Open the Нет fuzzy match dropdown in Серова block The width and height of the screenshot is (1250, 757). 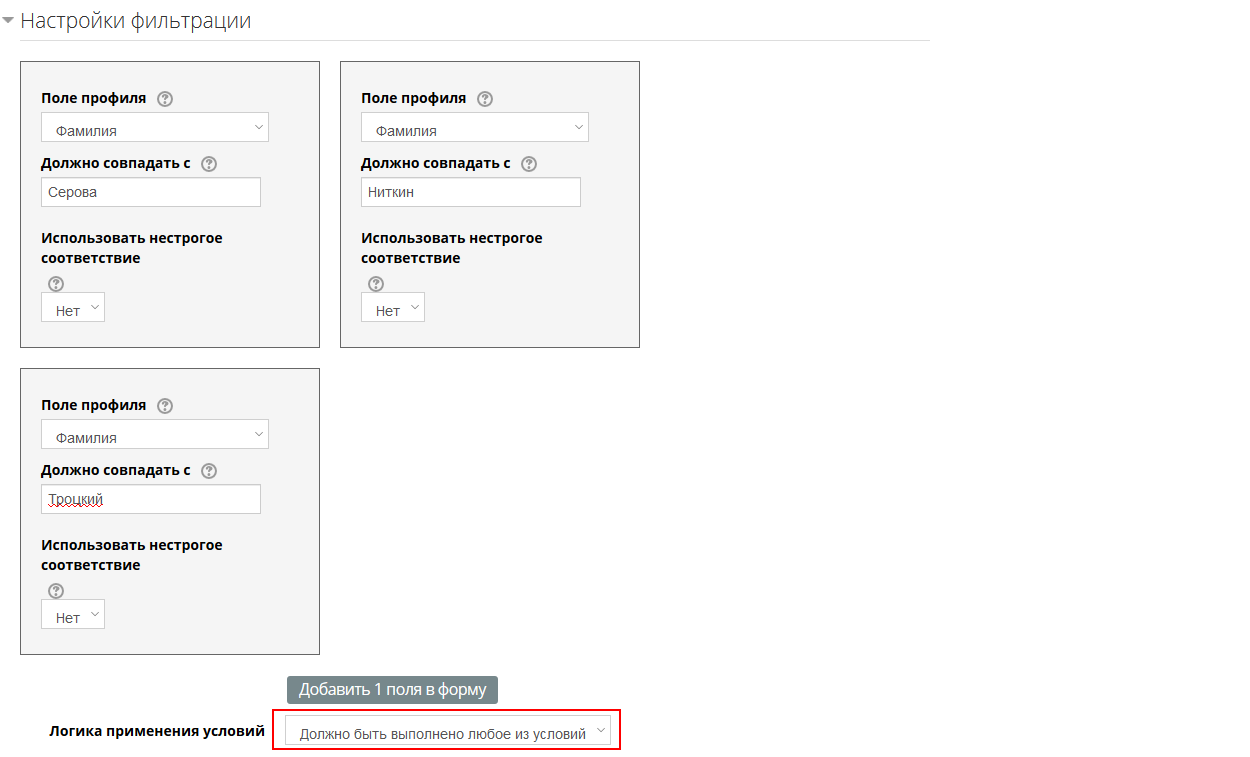click(73, 308)
